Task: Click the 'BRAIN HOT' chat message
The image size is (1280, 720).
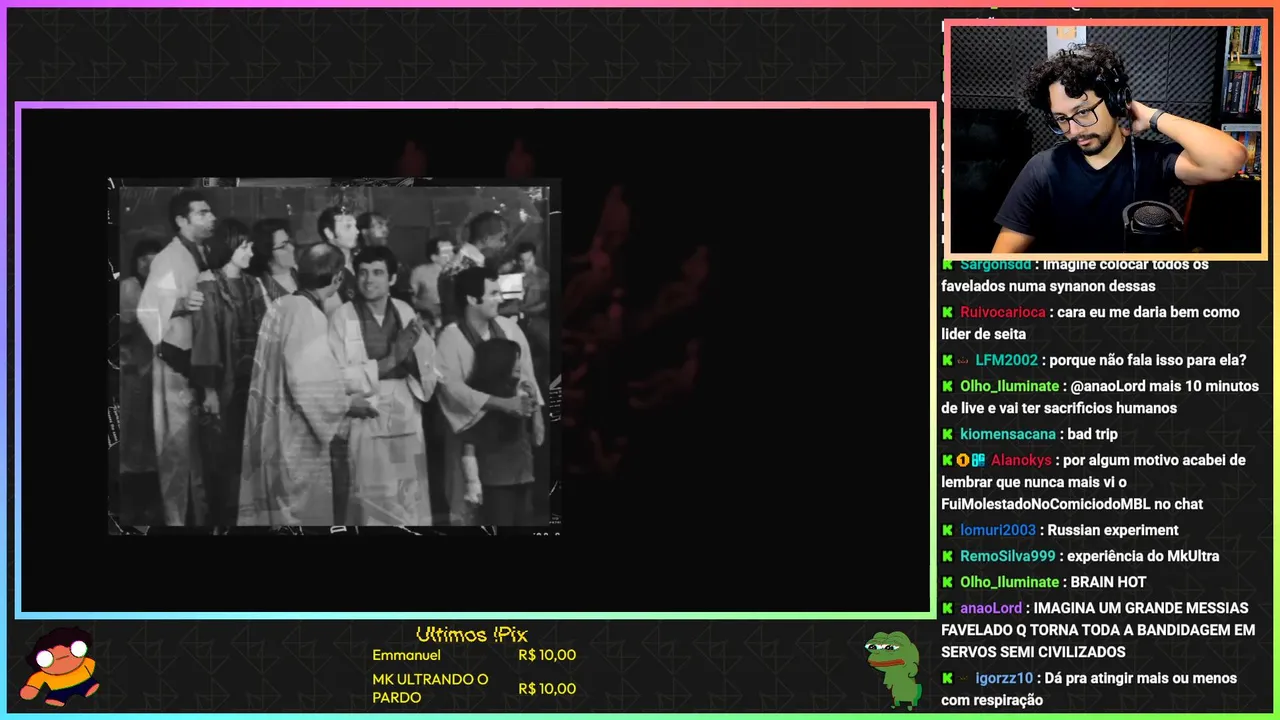Action: [x=1108, y=582]
